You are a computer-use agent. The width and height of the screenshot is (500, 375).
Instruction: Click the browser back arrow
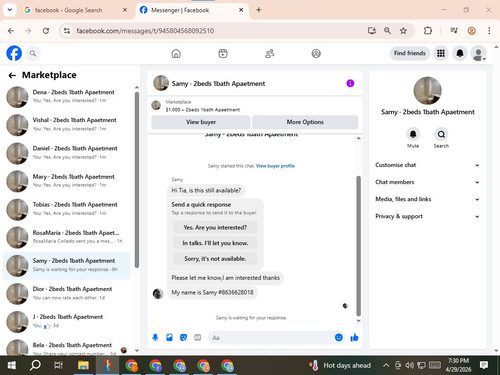[x=11, y=31]
